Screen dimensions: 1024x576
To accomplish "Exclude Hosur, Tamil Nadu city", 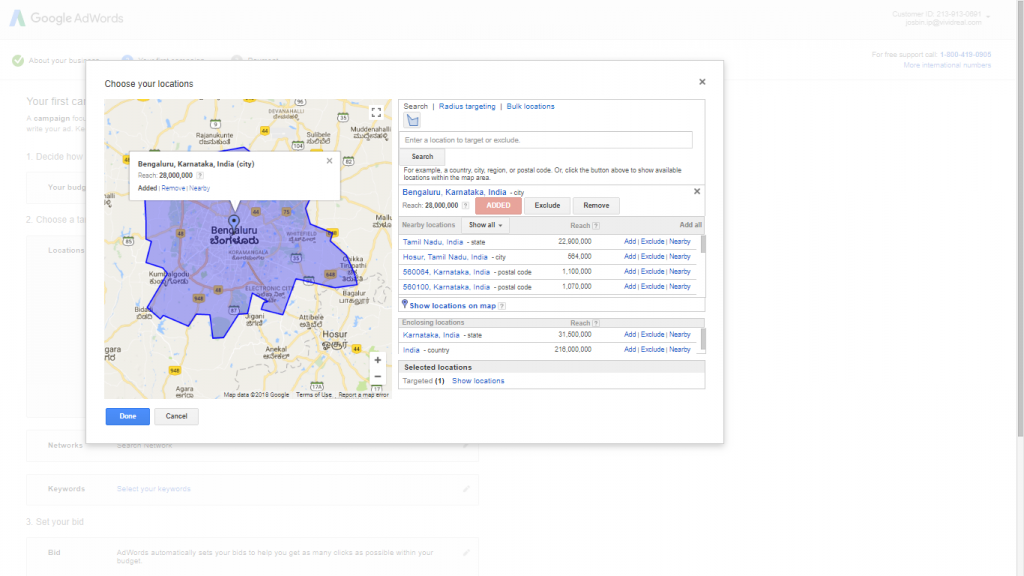I will tap(652, 257).
